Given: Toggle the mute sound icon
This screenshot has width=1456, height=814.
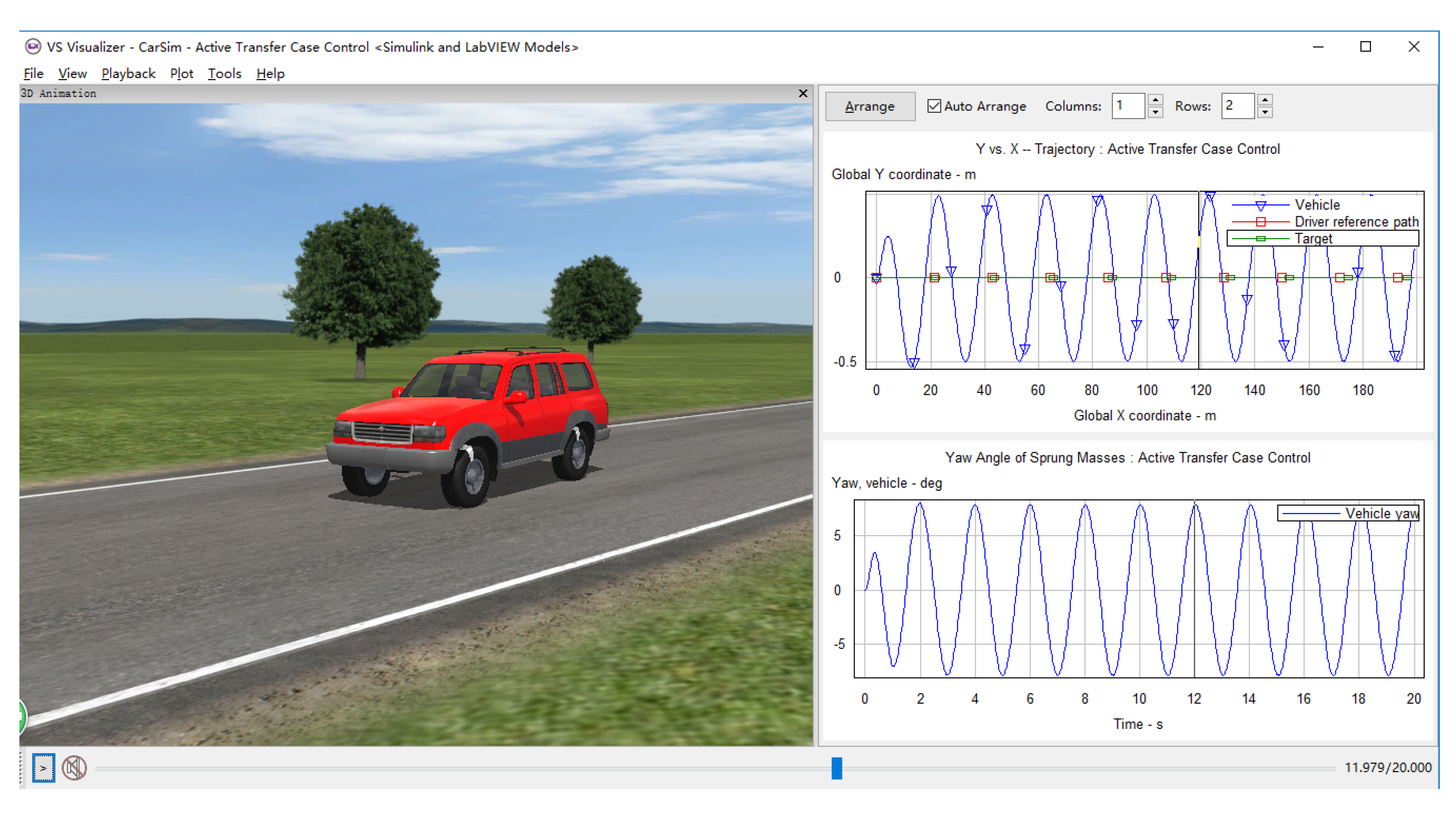Looking at the screenshot, I should point(74,768).
